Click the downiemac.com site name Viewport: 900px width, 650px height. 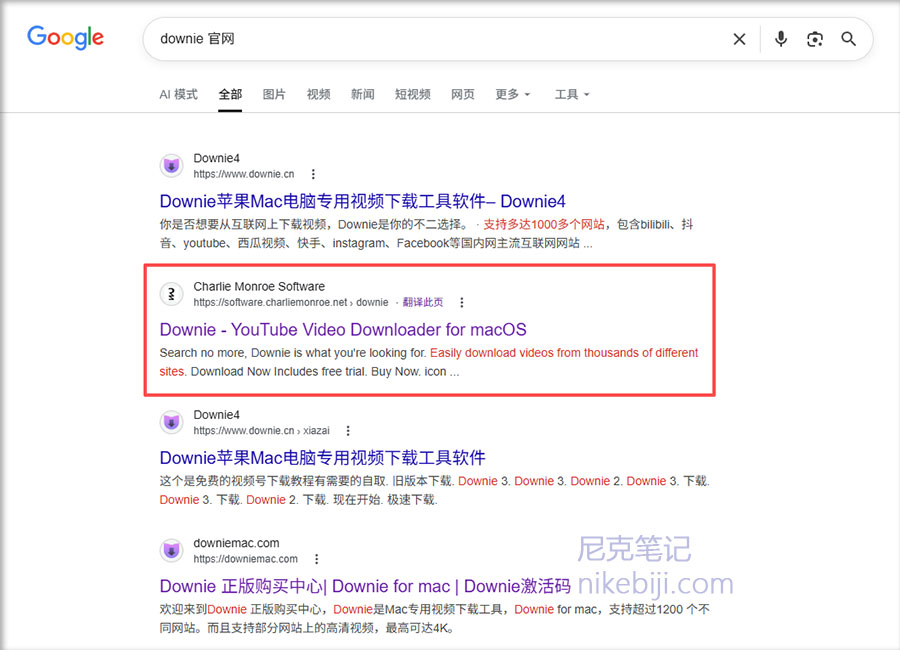tap(236, 543)
